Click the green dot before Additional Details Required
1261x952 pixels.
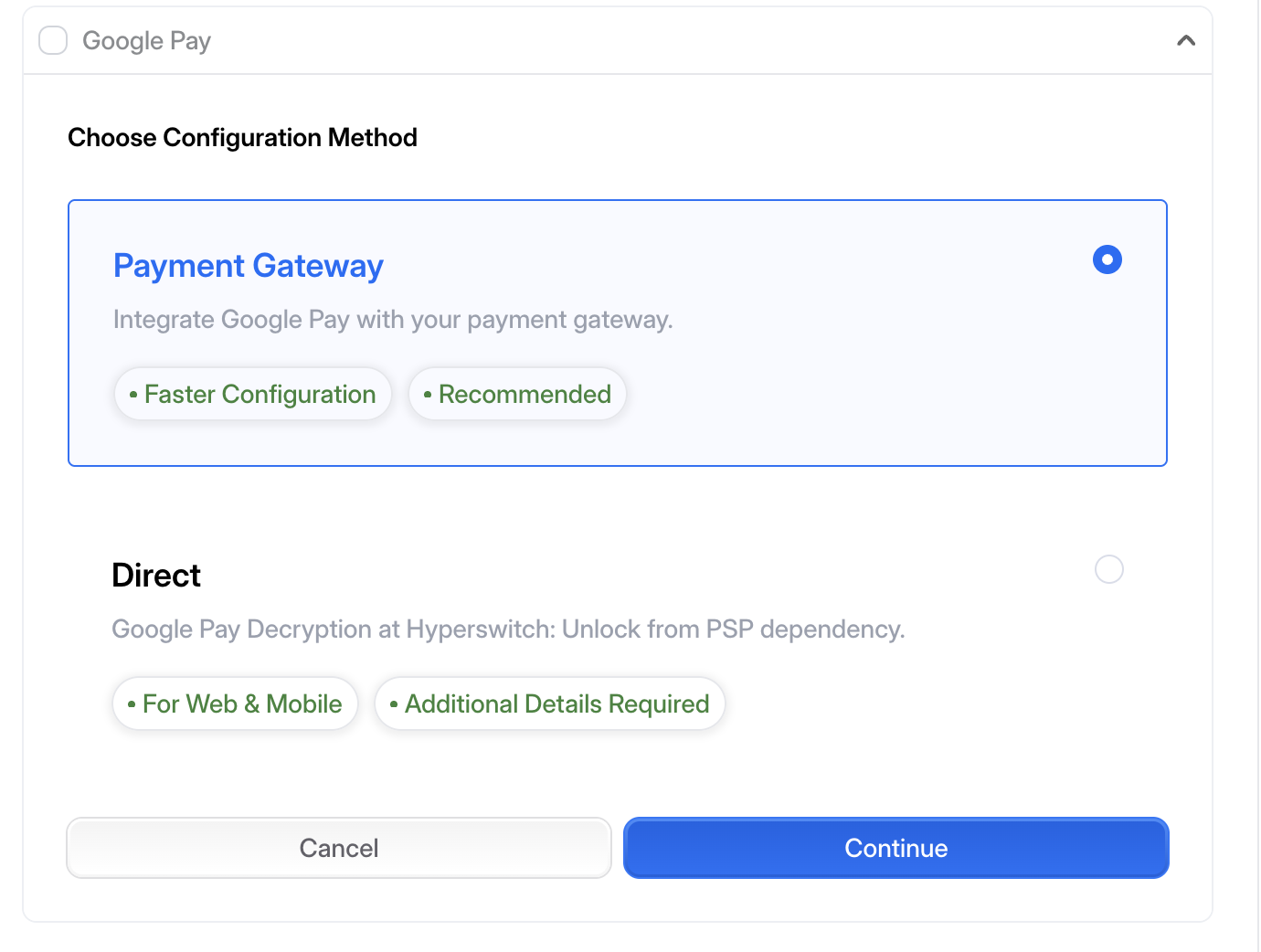394,704
